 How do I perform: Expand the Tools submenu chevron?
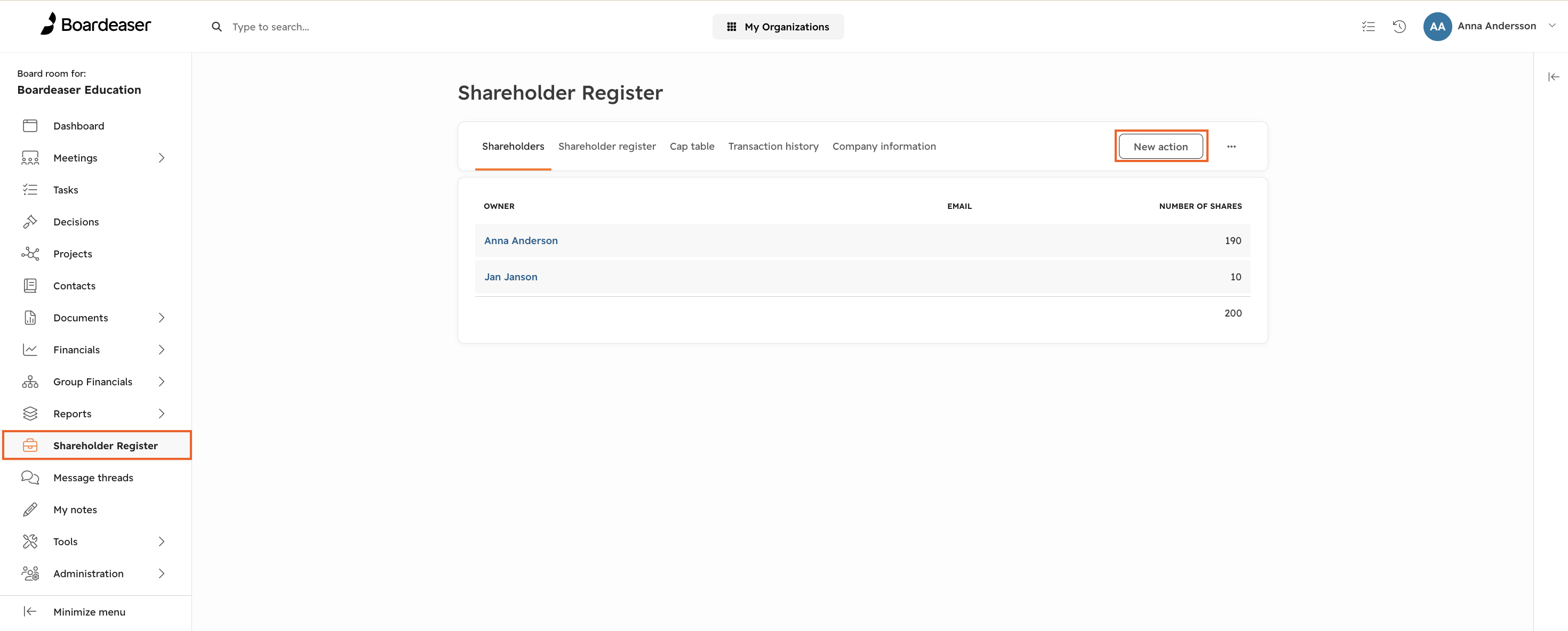coord(161,541)
